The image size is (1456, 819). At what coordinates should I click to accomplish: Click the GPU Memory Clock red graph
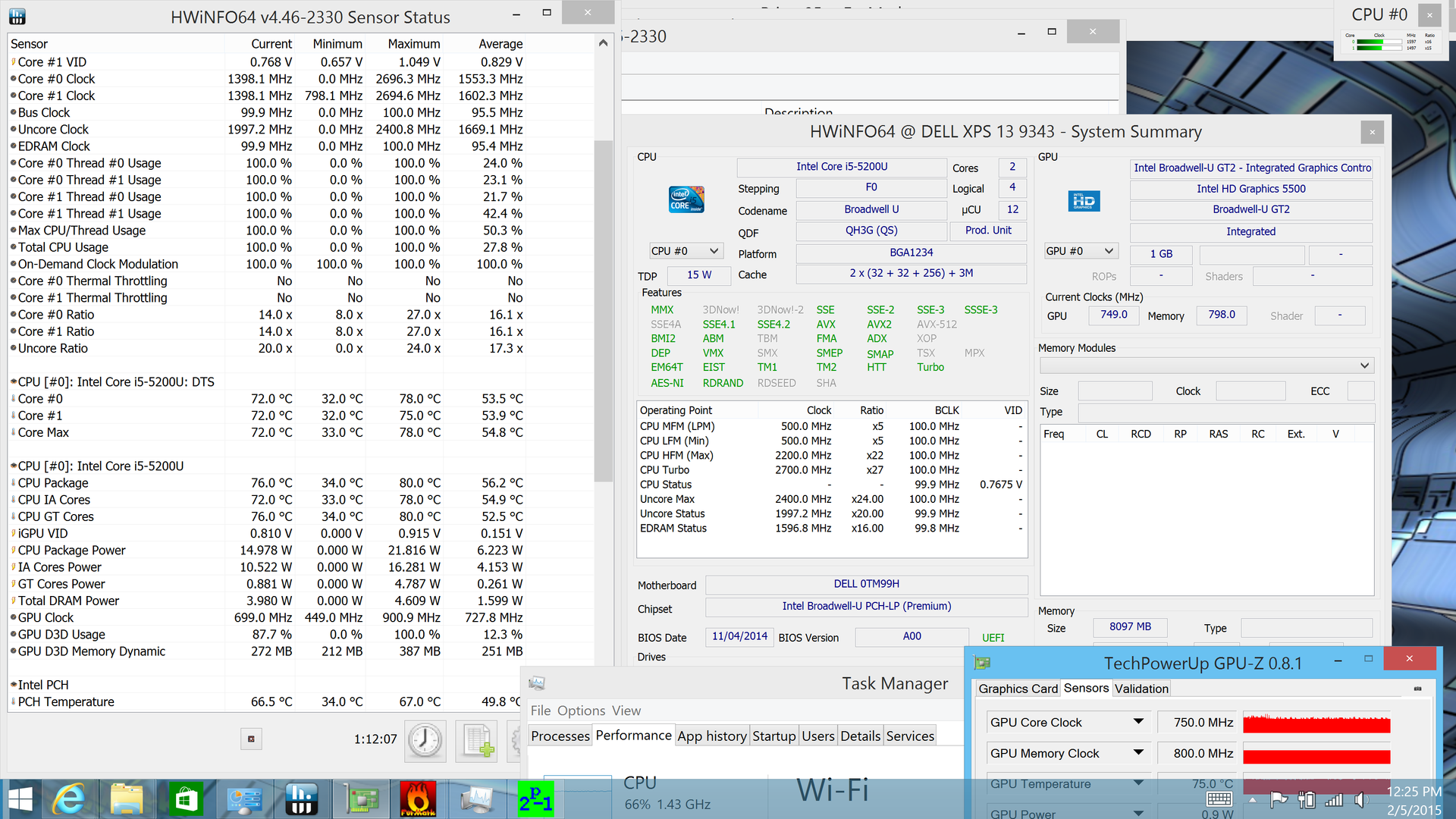1316,753
